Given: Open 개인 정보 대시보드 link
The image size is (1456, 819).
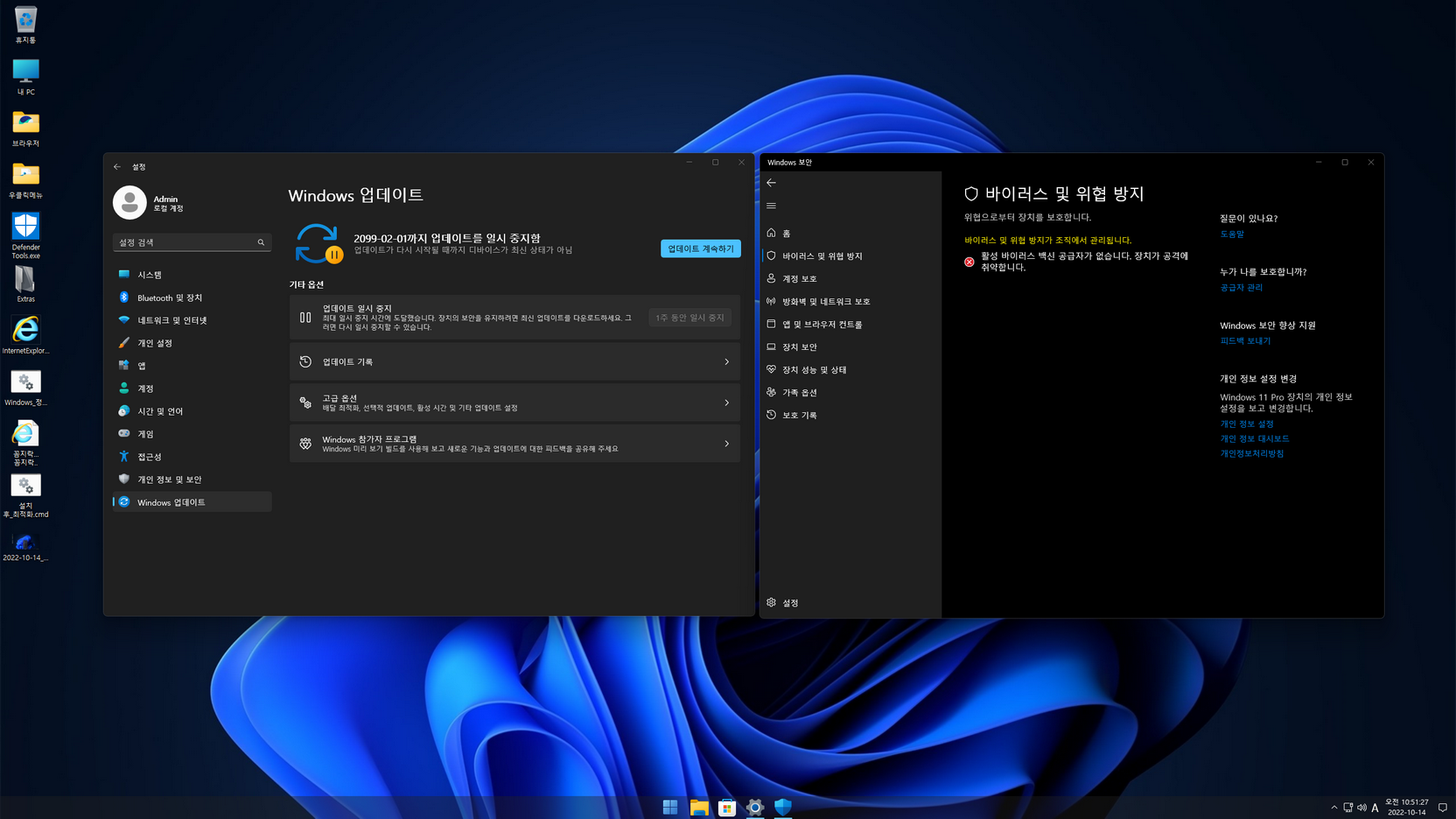Looking at the screenshot, I should pyautogui.click(x=1255, y=438).
